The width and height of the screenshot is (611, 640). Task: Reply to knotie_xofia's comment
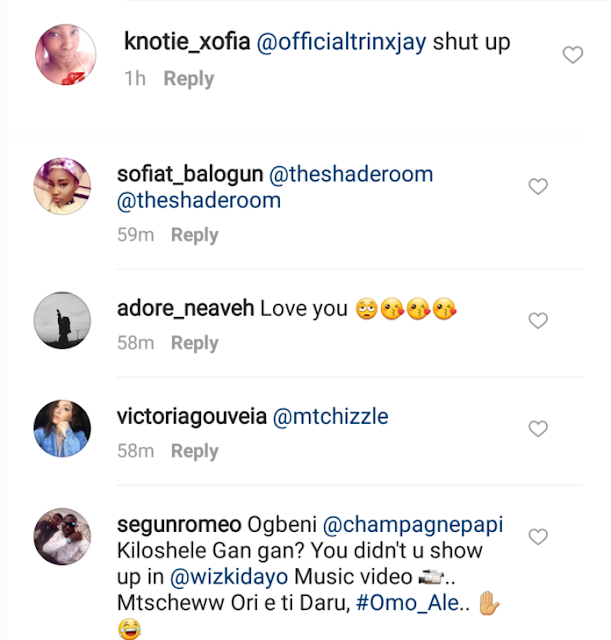click(189, 78)
